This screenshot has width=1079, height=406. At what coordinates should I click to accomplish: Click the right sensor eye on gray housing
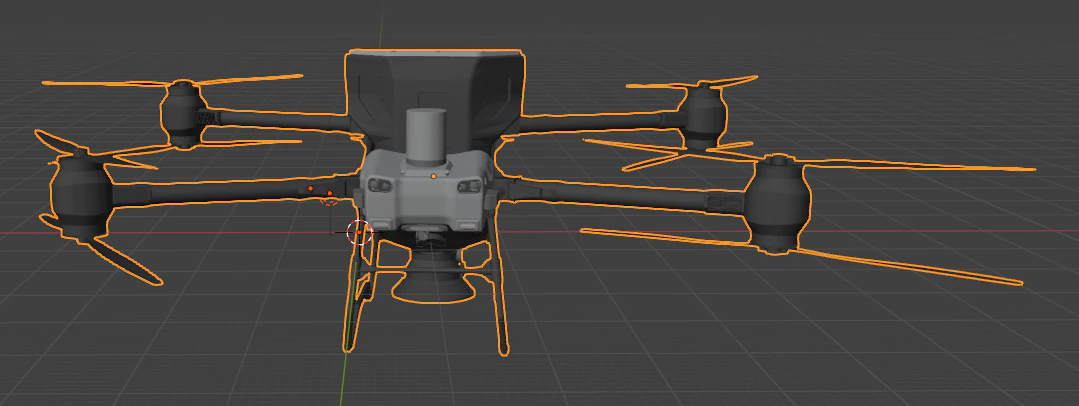click(469, 185)
